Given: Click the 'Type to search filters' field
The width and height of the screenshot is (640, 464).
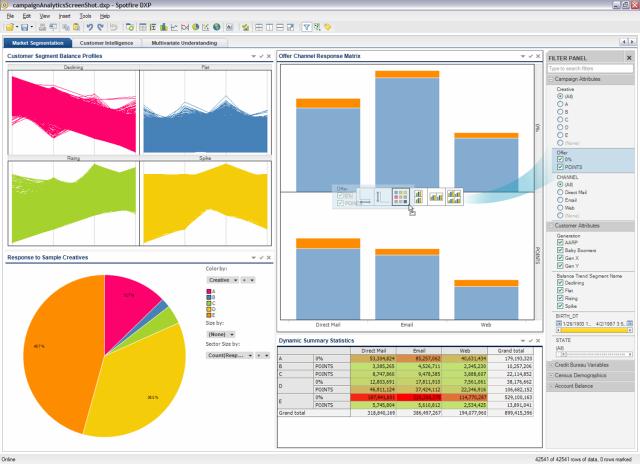Looking at the screenshot, I should coord(590,69).
